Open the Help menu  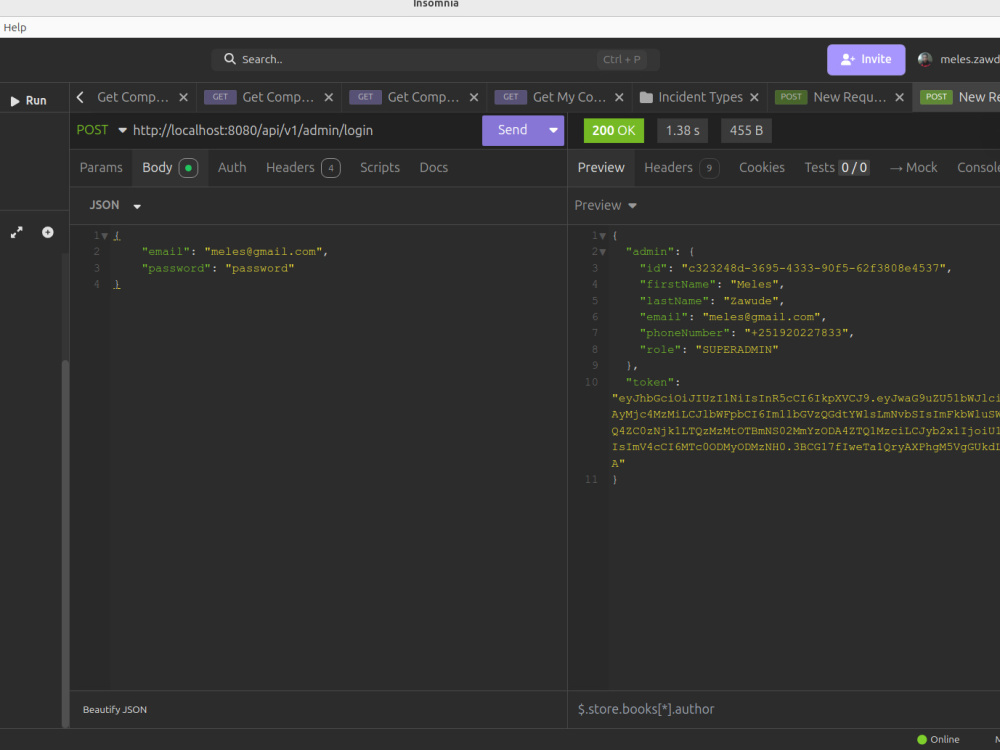point(15,27)
